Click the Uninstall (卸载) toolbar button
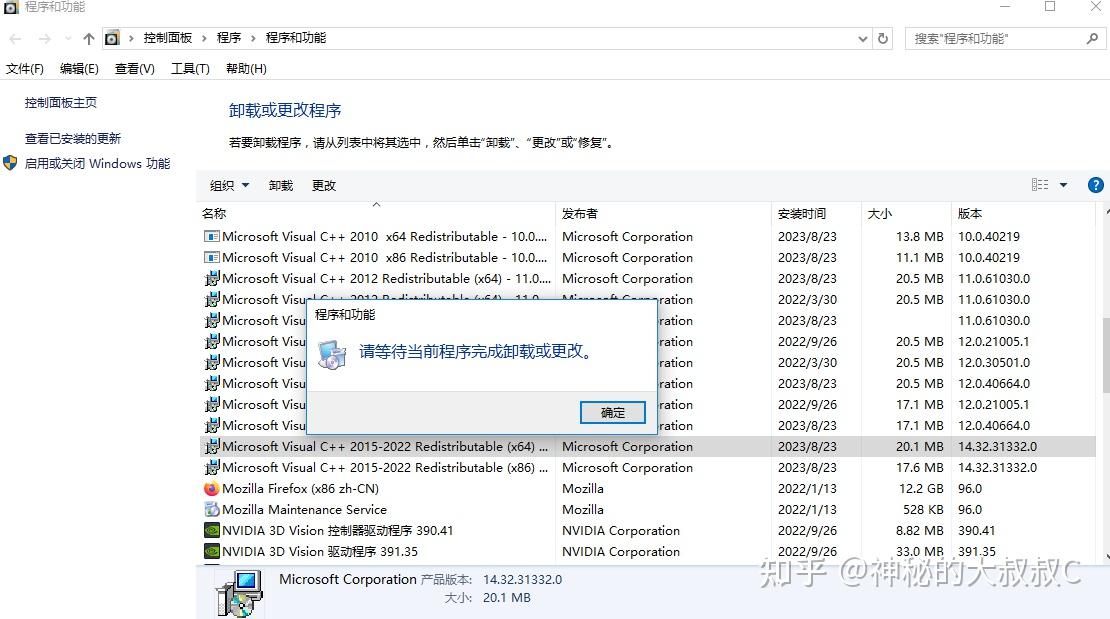Image resolution: width=1110 pixels, height=619 pixels. pyautogui.click(x=280, y=186)
